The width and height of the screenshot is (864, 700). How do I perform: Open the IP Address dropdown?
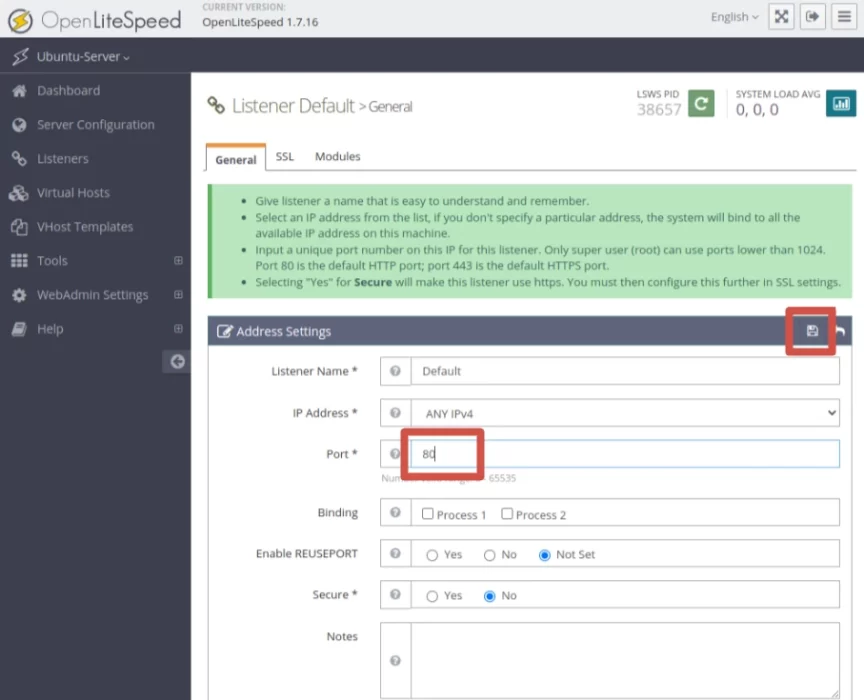tap(625, 413)
